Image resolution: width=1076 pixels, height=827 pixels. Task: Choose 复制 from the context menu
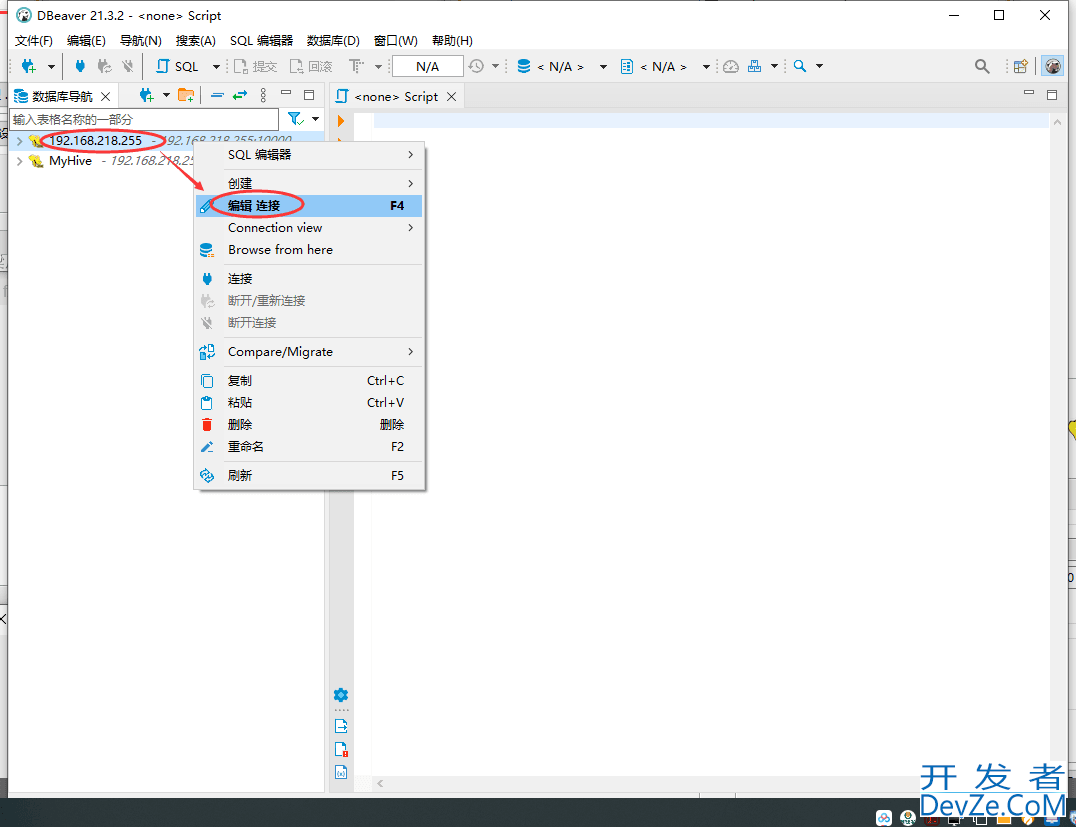click(309, 380)
